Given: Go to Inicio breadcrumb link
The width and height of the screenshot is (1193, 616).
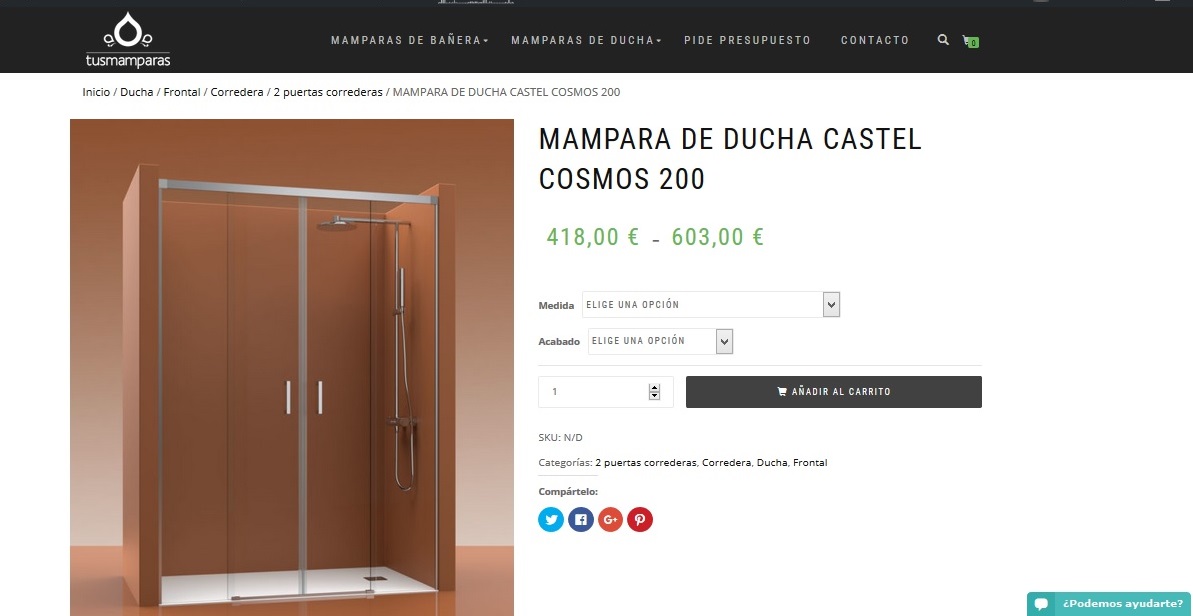Looking at the screenshot, I should coord(96,92).
